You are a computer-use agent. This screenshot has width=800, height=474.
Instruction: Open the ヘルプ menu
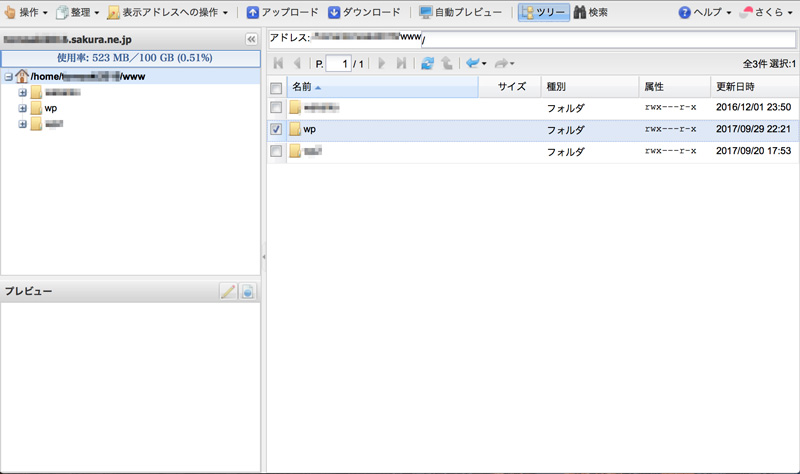pyautogui.click(x=705, y=12)
